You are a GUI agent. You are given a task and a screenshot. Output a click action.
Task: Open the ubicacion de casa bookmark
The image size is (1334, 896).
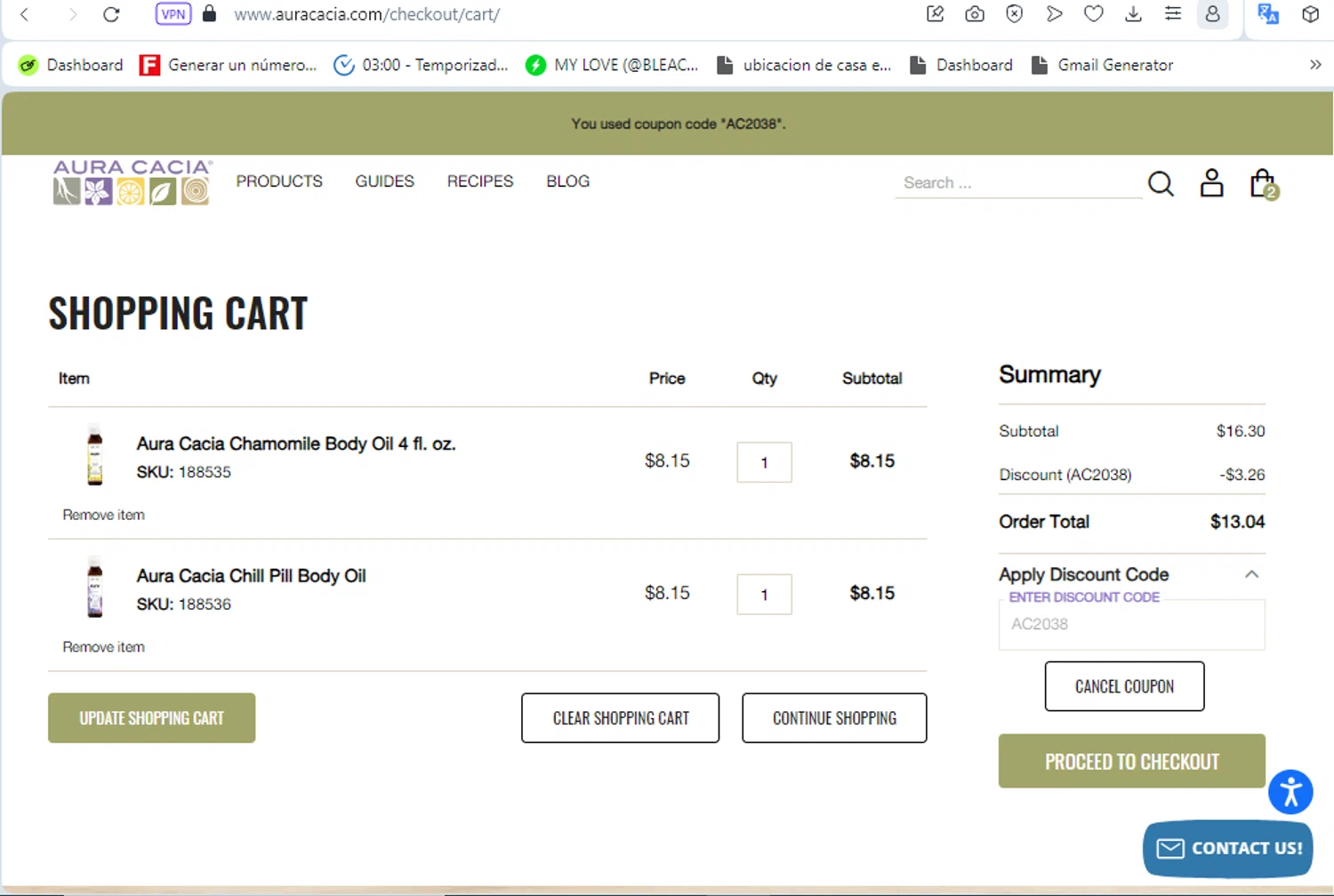804,65
